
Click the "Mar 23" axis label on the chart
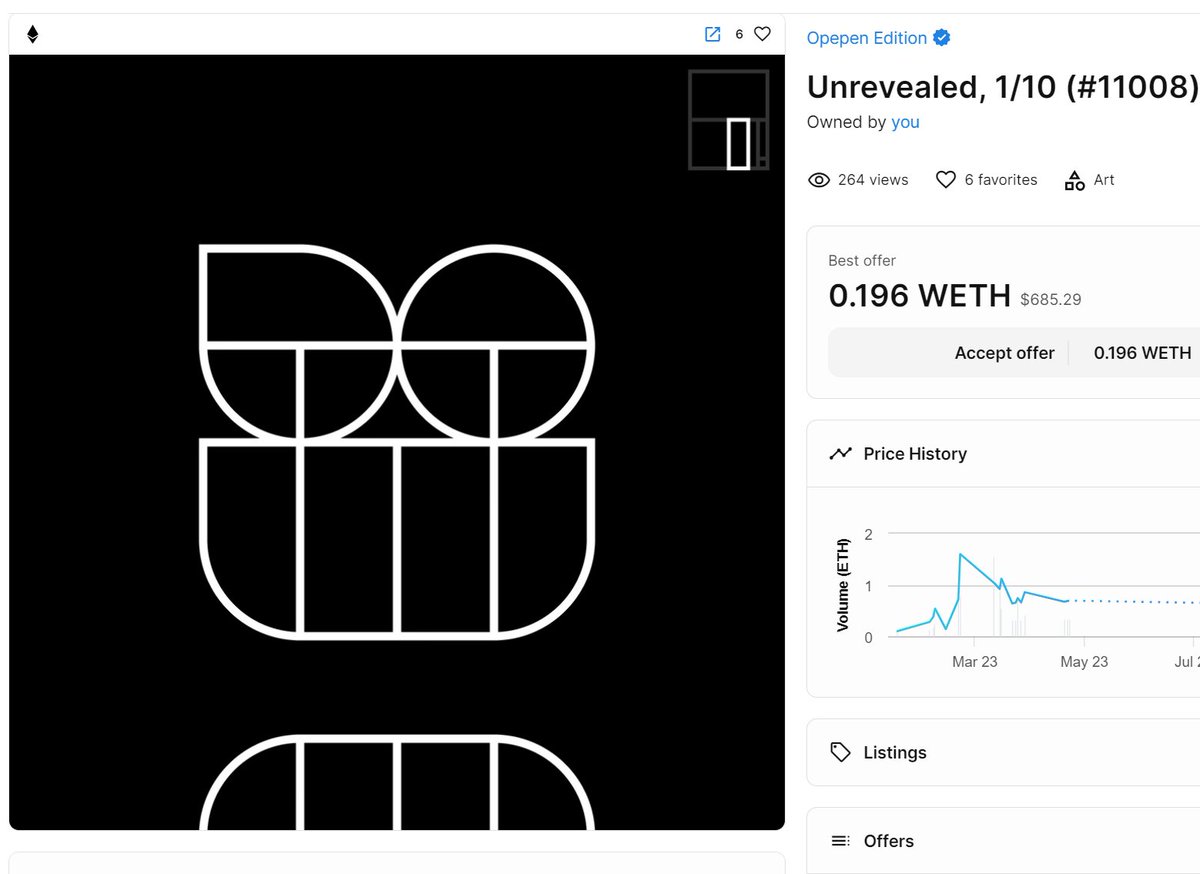tap(975, 662)
